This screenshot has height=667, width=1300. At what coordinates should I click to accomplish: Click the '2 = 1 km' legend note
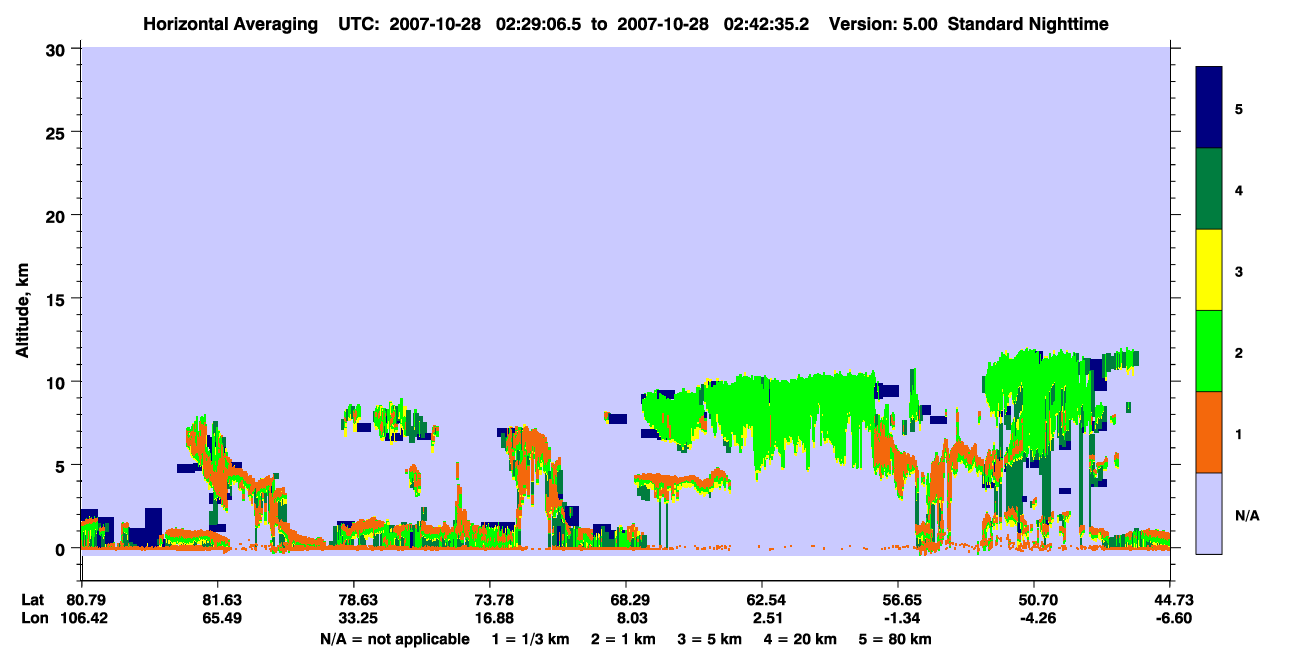point(625,639)
